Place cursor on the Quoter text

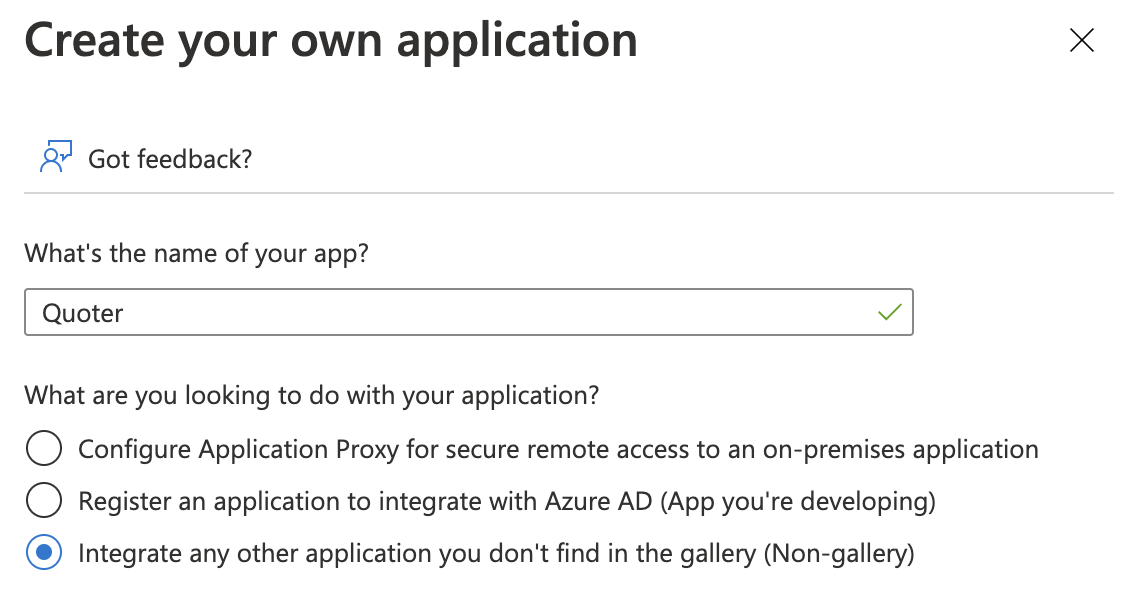click(83, 314)
